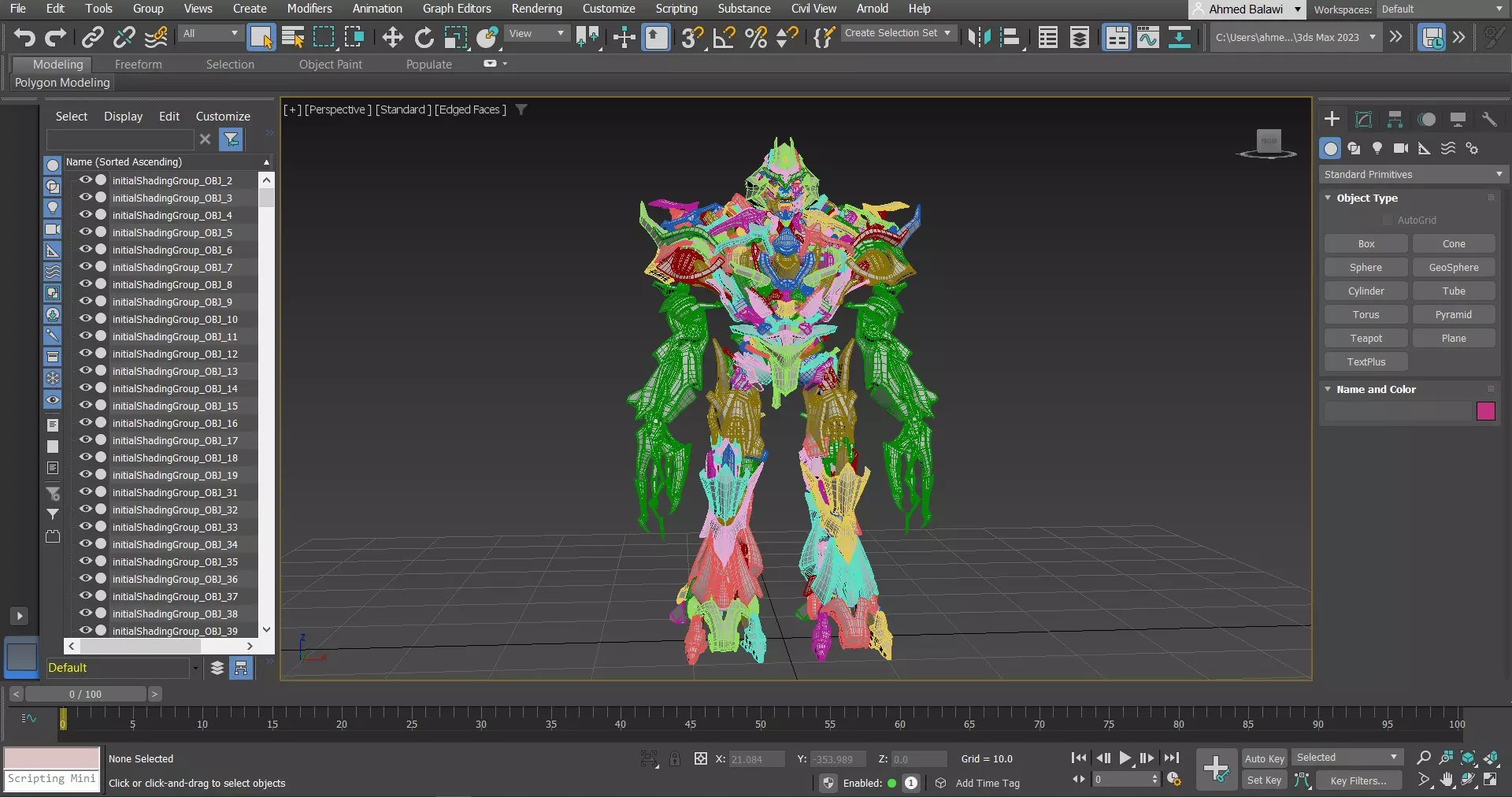Toggle the Auto Key mode

[1264, 758]
